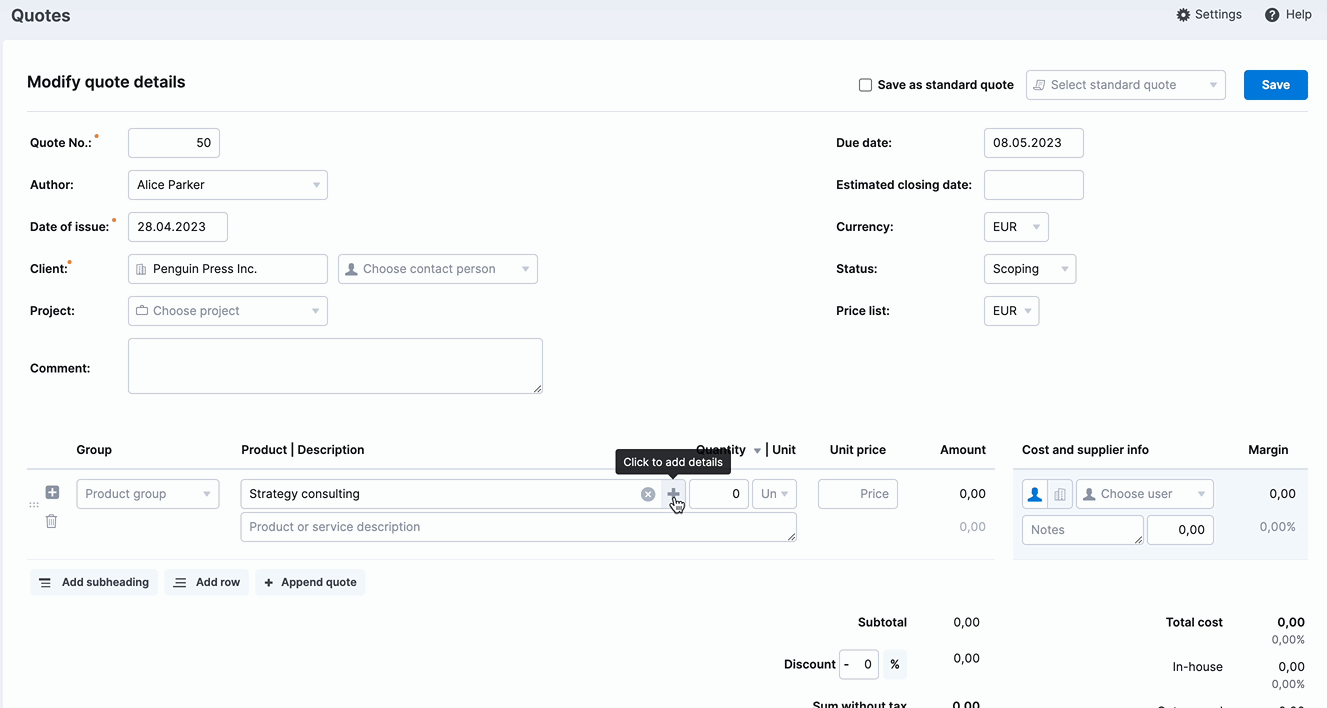
Task: Click the Date of issue field
Action: [x=178, y=227]
